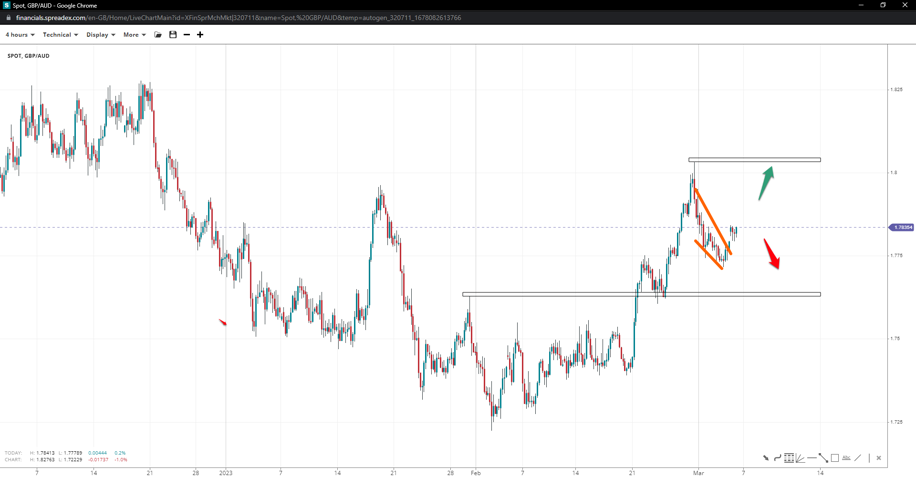Click the open folder icon to load chart

158,35
